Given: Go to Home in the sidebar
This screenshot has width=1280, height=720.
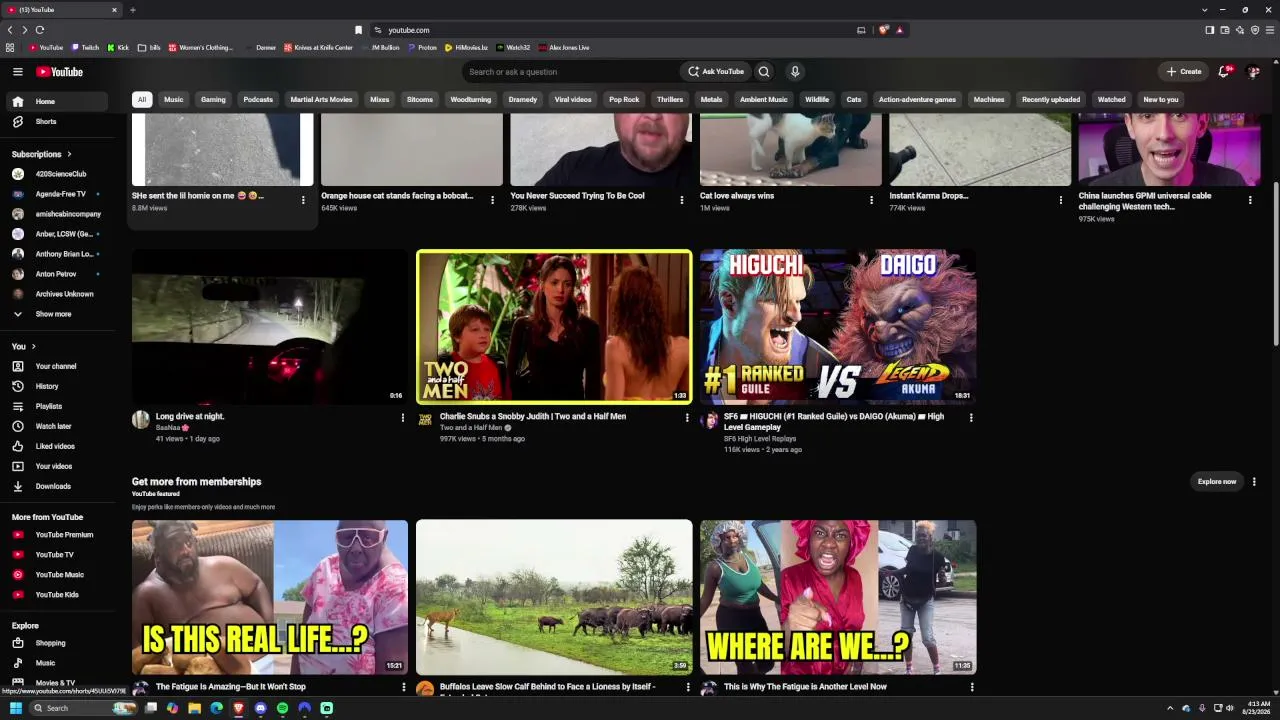Looking at the screenshot, I should [59, 101].
